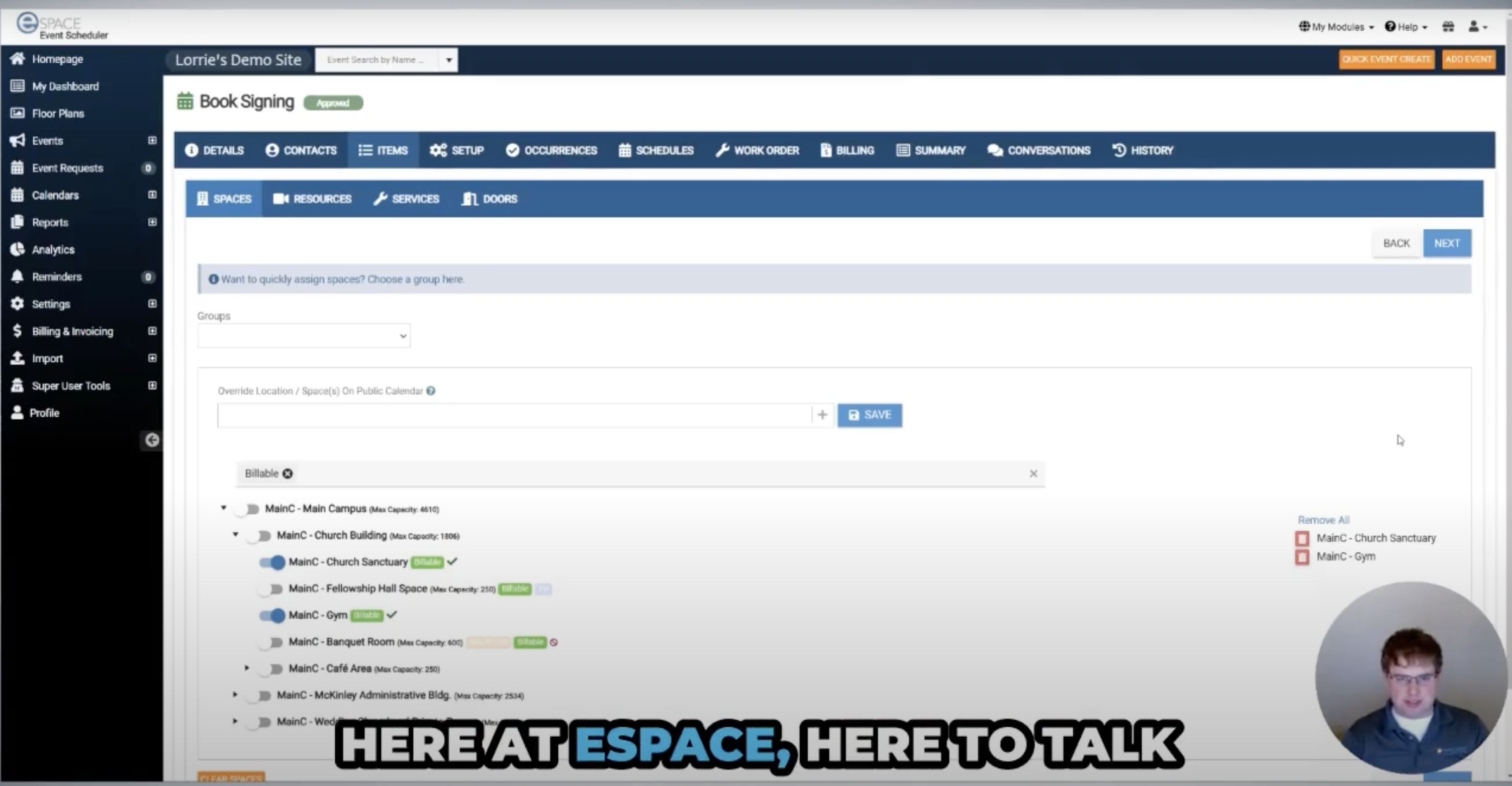Click the gift icon in top bar
The height and width of the screenshot is (786, 1512).
(x=1448, y=27)
